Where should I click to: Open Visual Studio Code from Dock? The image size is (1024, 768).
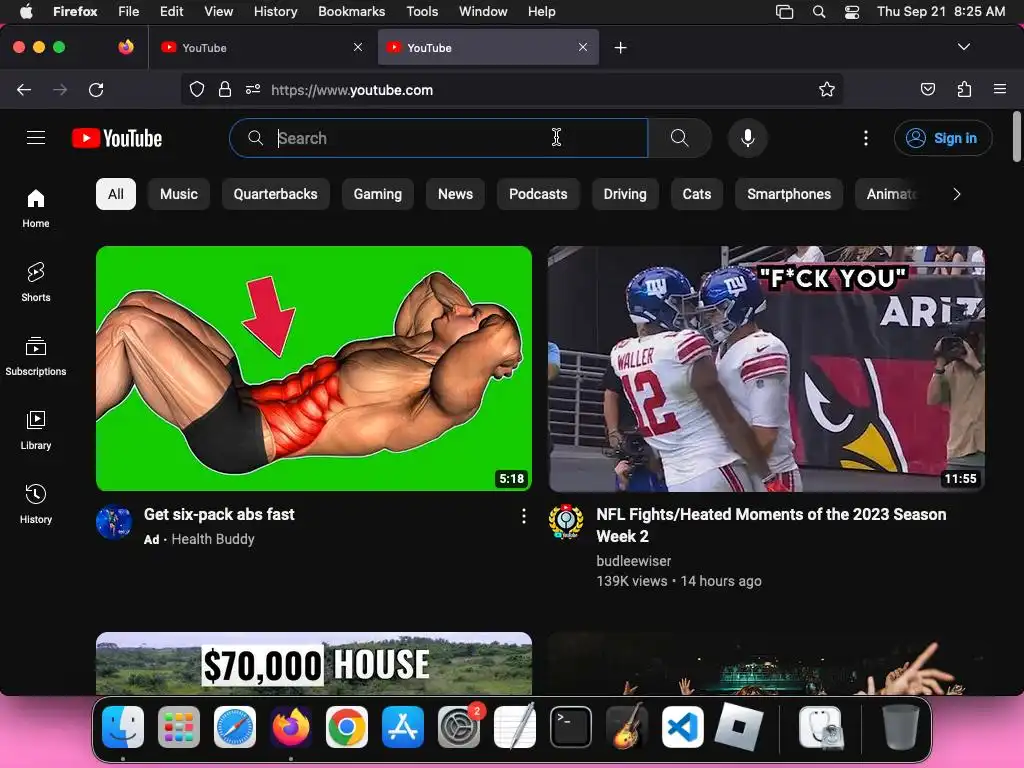click(682, 727)
